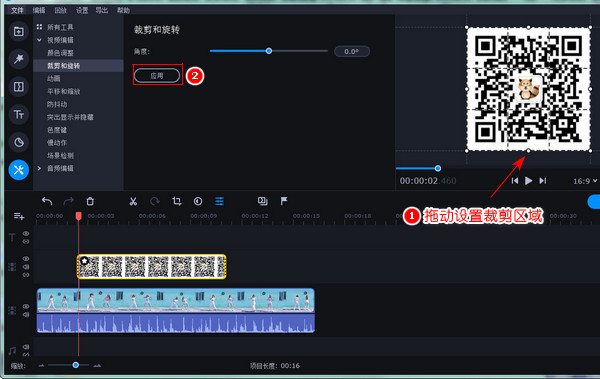
Task: Select 慢动作 in the tools list
Action: 57,142
